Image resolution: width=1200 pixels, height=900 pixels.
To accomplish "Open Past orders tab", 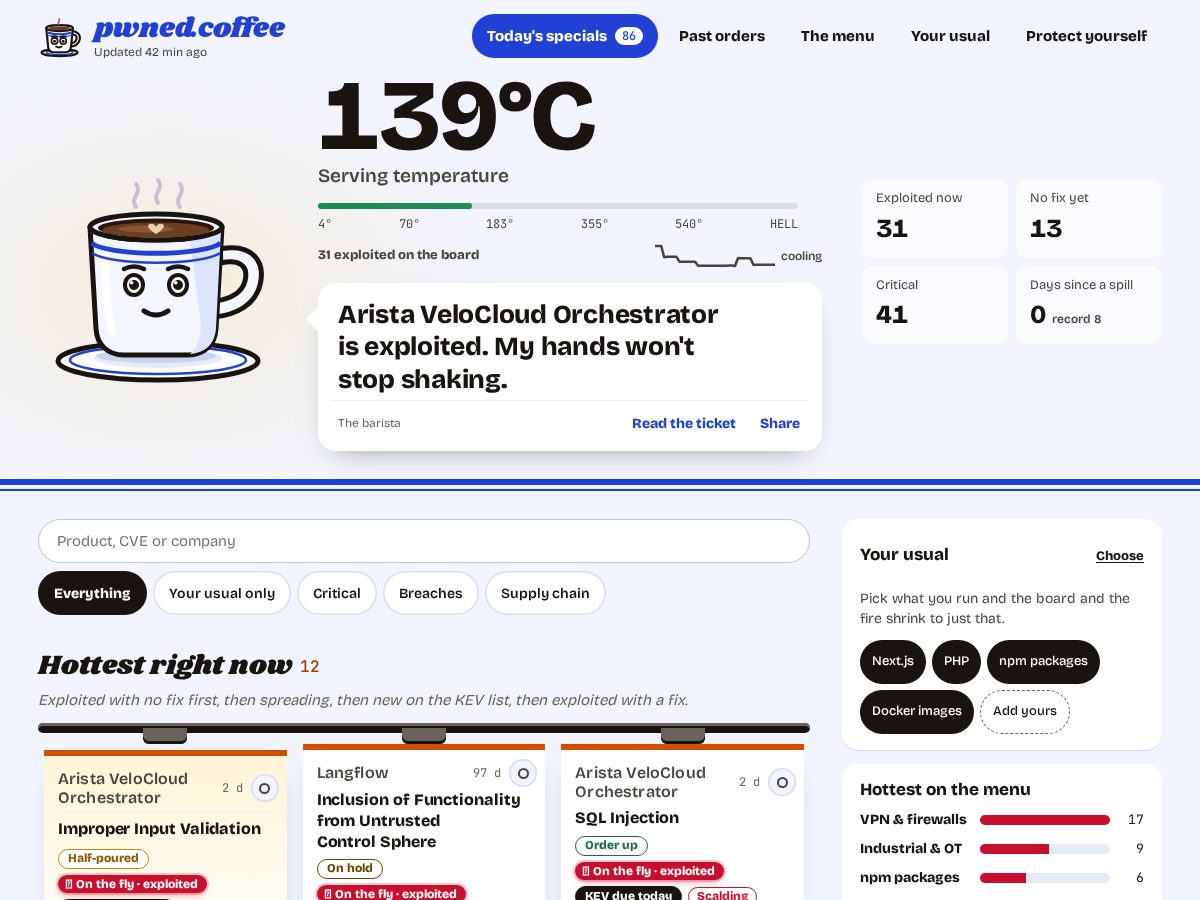I will click(722, 36).
